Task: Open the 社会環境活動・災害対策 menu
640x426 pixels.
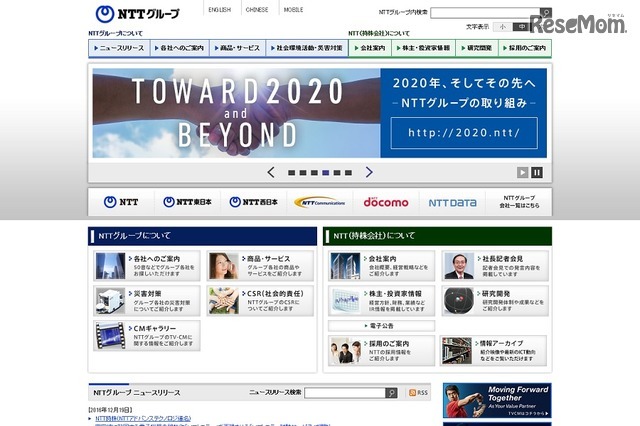Action: point(307,48)
